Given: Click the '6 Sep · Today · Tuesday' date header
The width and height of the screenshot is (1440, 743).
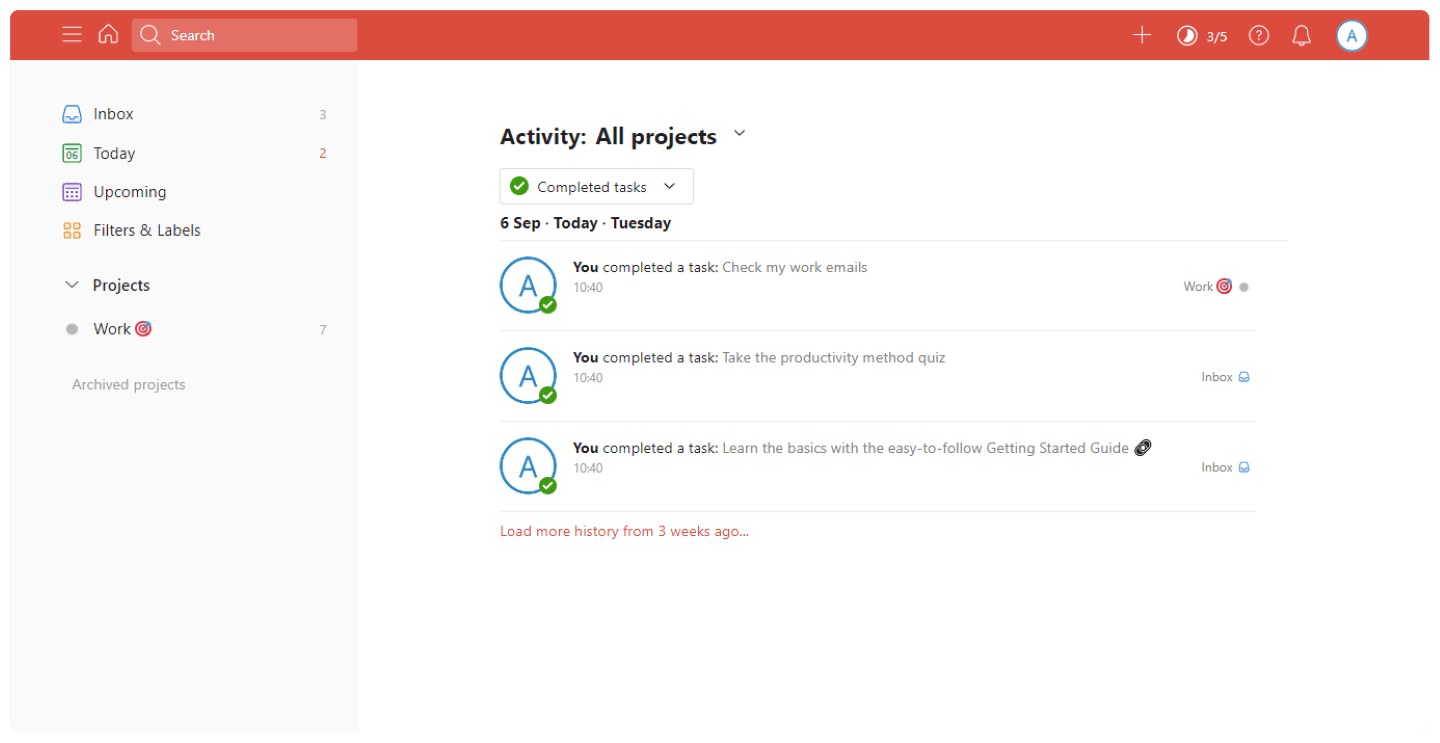Looking at the screenshot, I should 586,223.
